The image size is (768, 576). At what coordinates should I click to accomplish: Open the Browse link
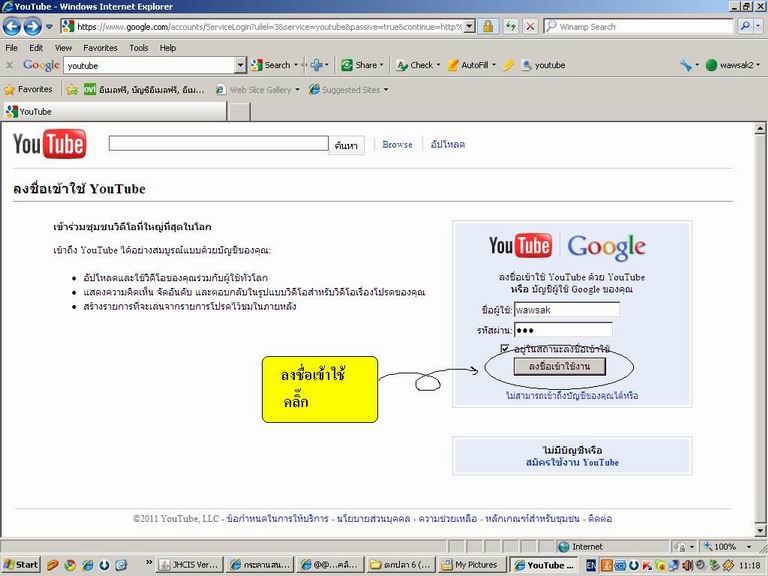click(x=397, y=144)
